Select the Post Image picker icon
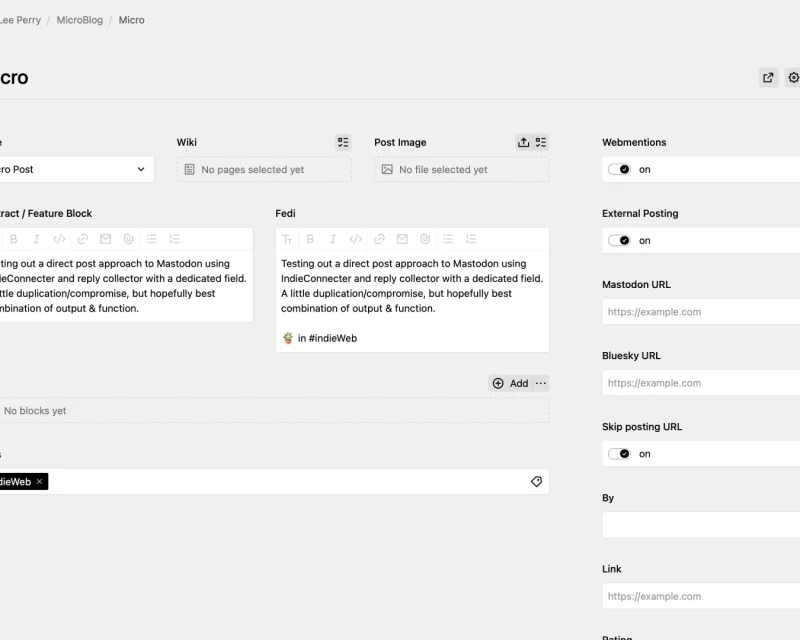 click(539, 141)
